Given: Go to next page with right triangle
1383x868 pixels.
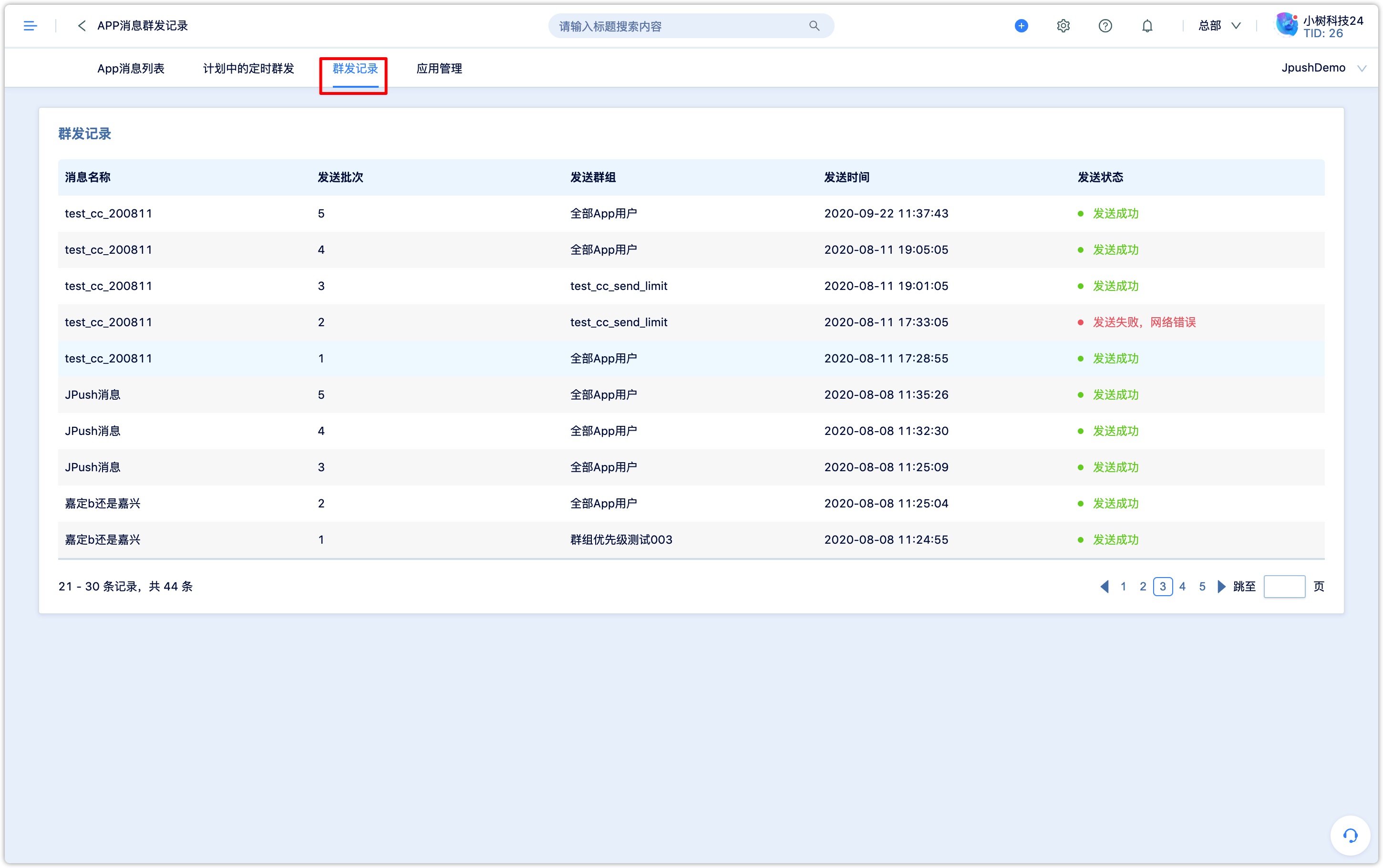Looking at the screenshot, I should tap(1221, 586).
